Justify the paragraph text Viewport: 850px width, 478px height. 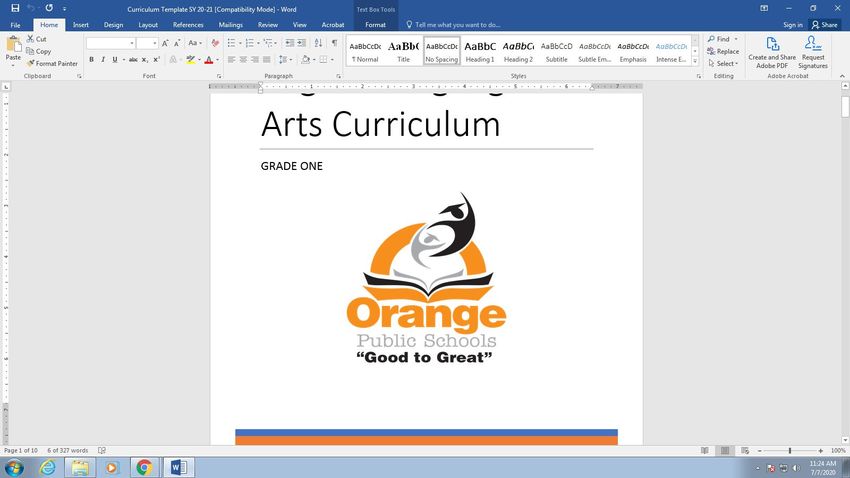point(266,60)
